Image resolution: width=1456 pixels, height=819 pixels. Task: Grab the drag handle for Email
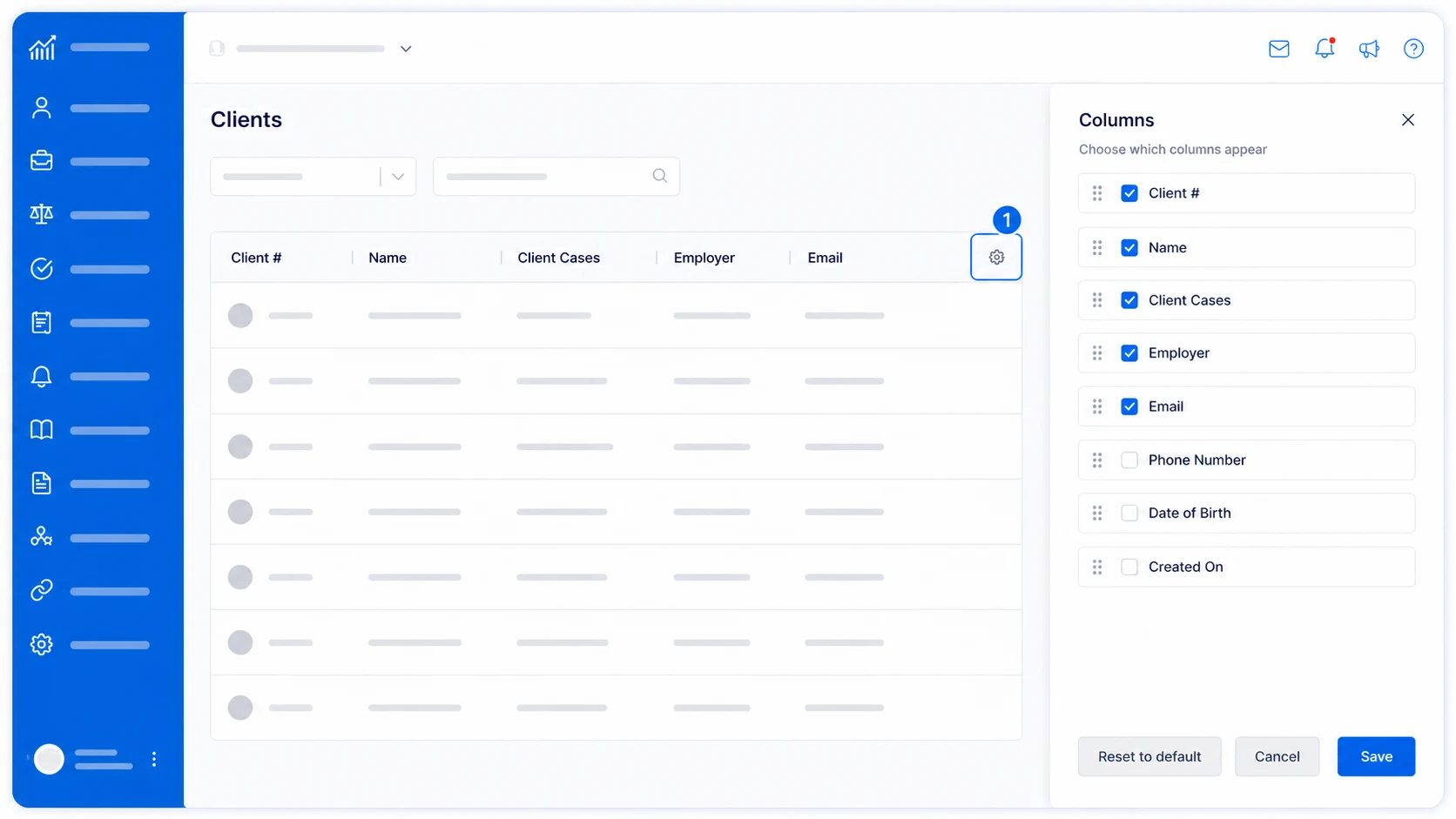pos(1097,406)
